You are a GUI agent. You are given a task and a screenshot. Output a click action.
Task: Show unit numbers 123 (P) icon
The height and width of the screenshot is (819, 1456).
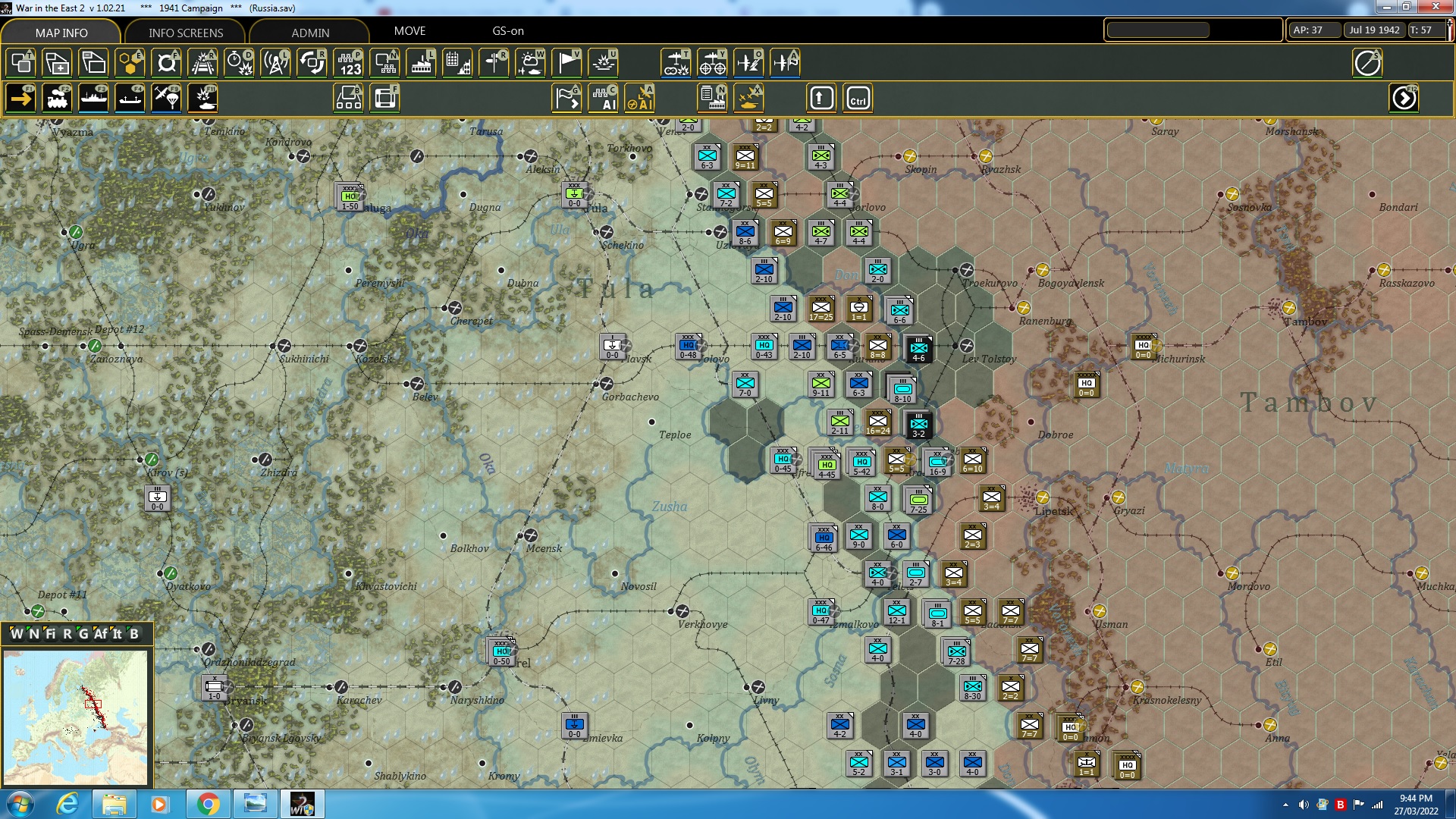(x=349, y=63)
